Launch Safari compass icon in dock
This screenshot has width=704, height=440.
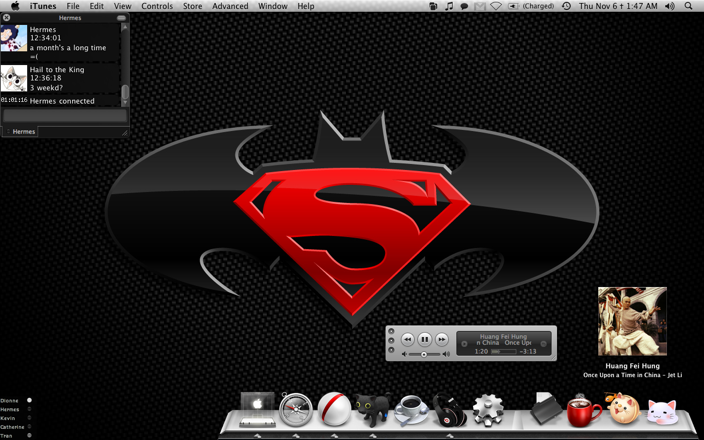click(x=295, y=409)
